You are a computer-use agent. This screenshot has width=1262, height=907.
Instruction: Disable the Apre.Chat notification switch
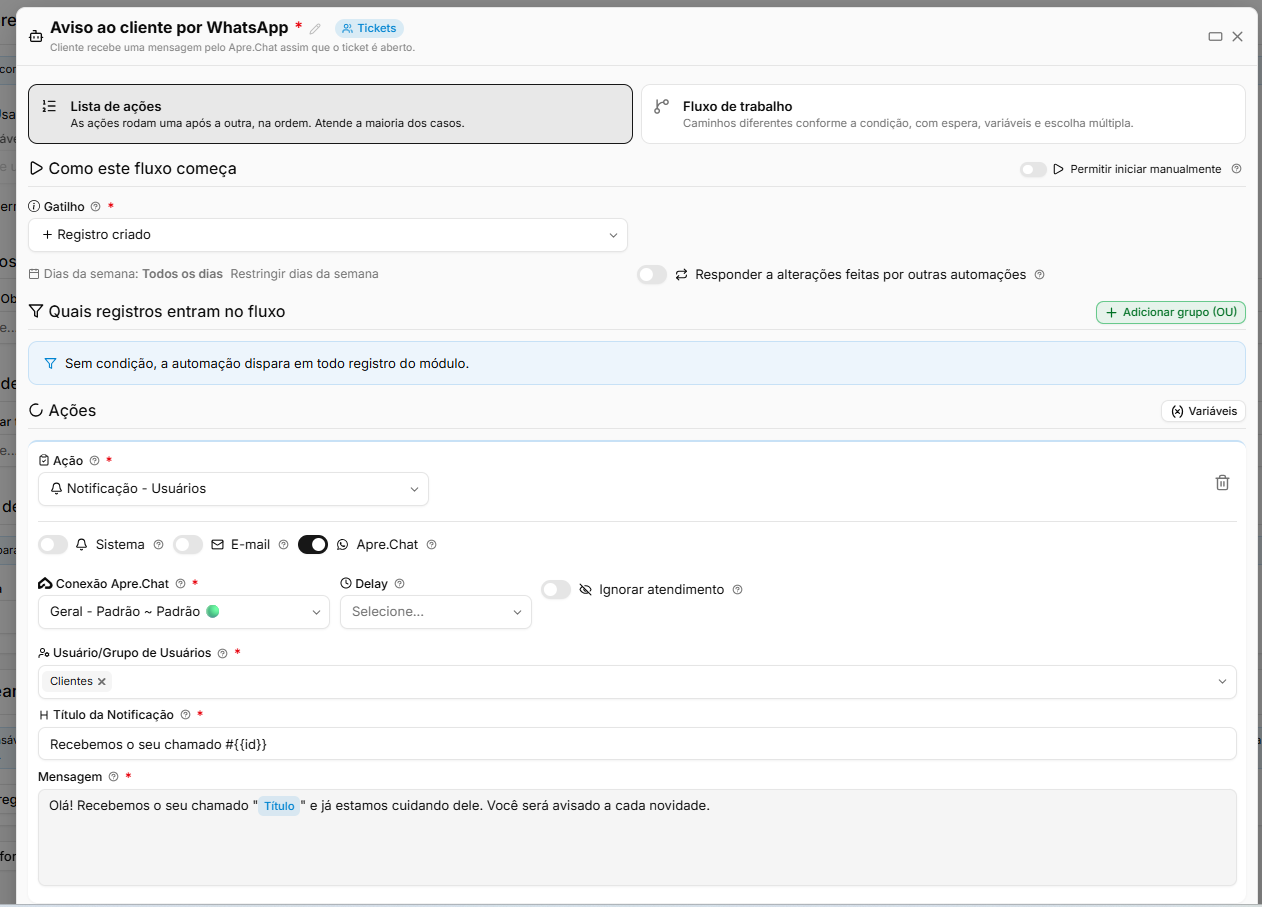(313, 545)
